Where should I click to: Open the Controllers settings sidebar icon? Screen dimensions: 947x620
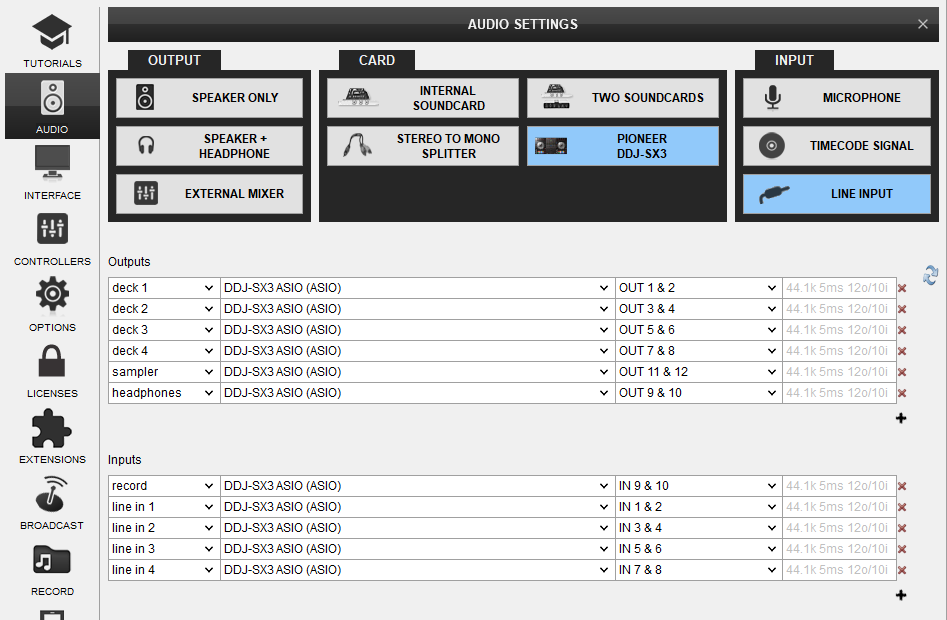(x=52, y=238)
